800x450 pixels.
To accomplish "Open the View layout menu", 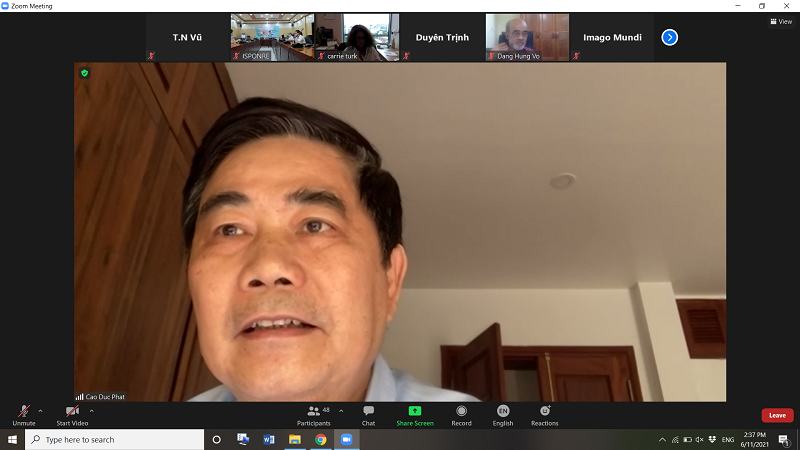I will click(781, 21).
